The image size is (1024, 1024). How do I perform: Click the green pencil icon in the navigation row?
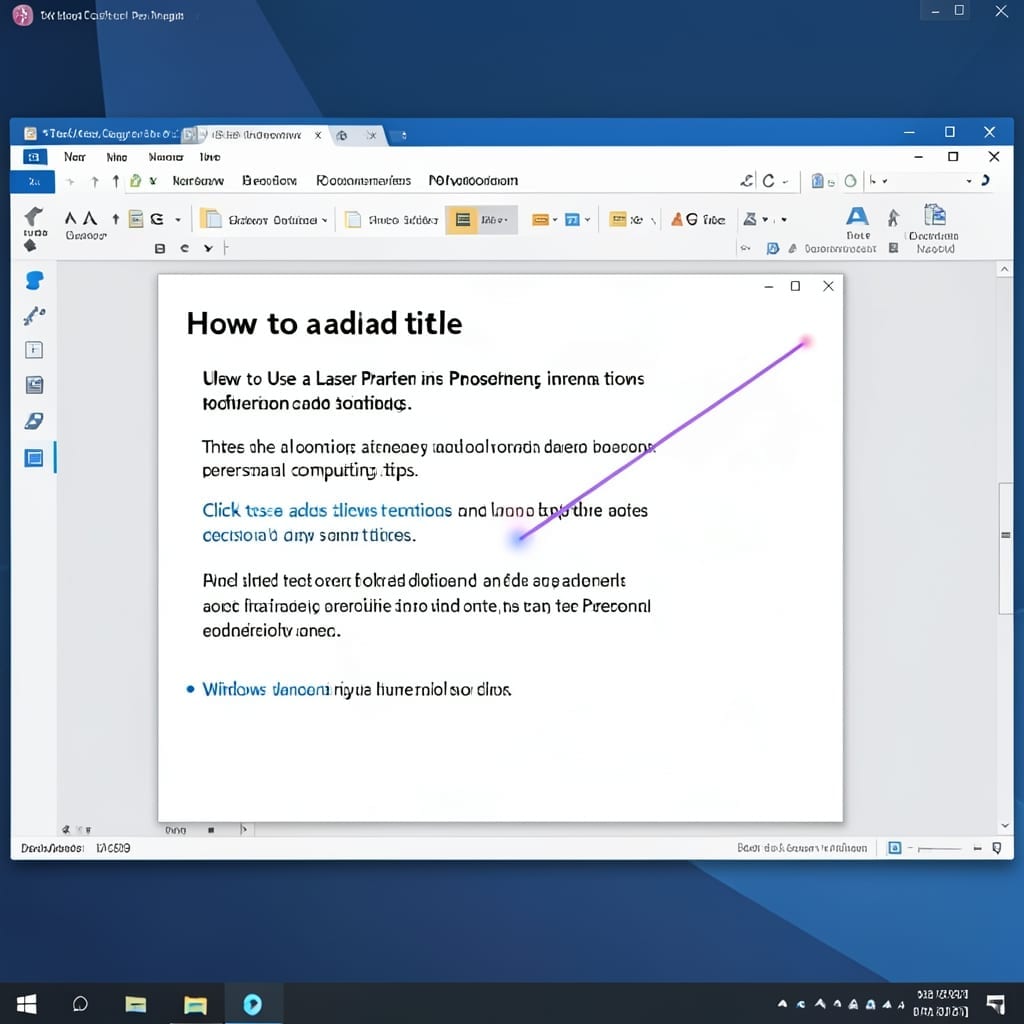(135, 181)
